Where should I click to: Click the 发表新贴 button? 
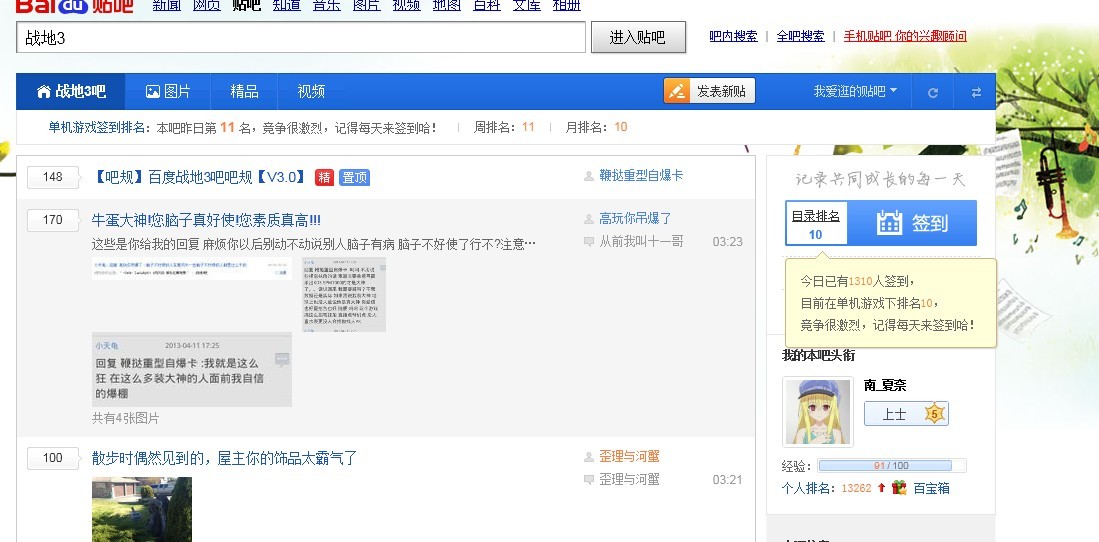tap(709, 91)
